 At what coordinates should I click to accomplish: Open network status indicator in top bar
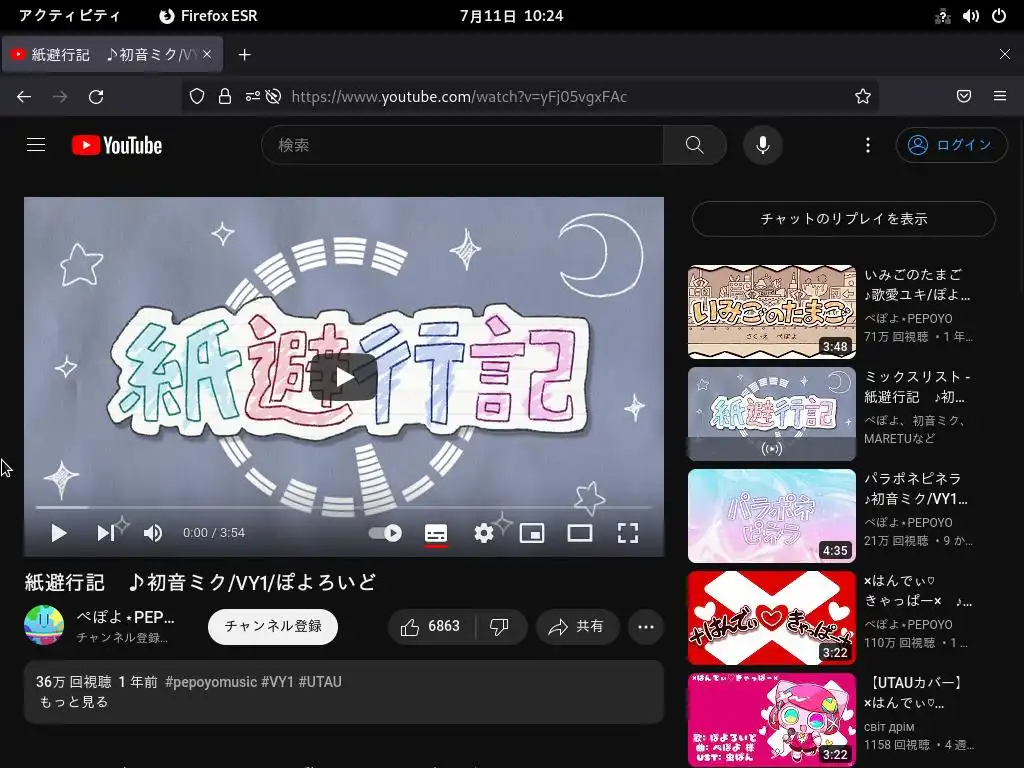coord(942,16)
